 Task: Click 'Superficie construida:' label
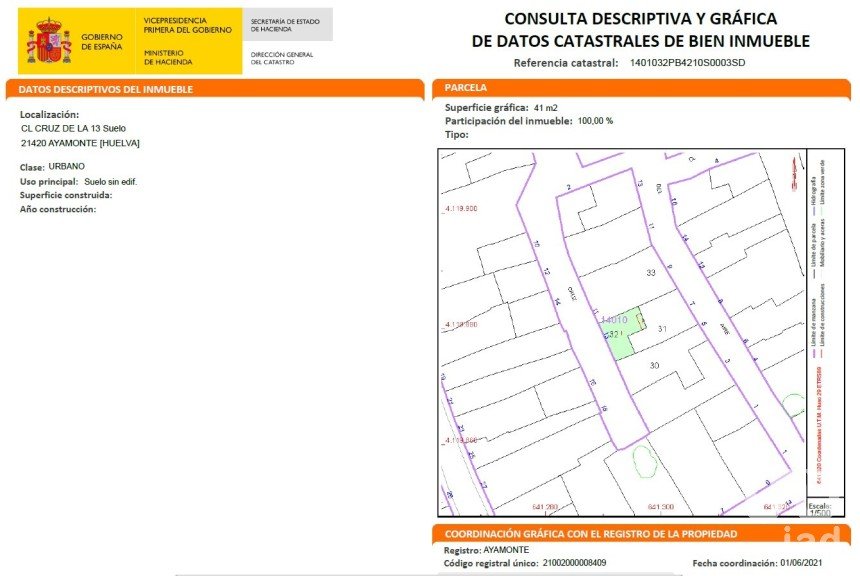66,195
